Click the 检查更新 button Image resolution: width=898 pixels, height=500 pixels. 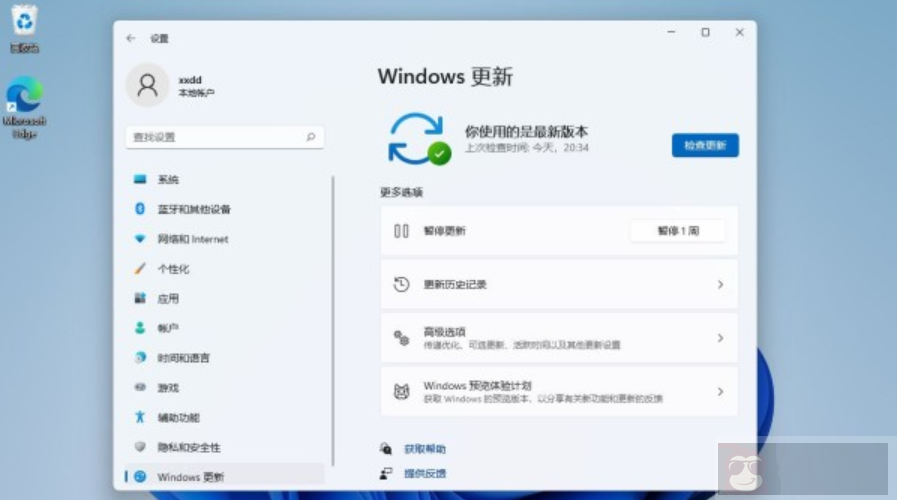[705, 145]
